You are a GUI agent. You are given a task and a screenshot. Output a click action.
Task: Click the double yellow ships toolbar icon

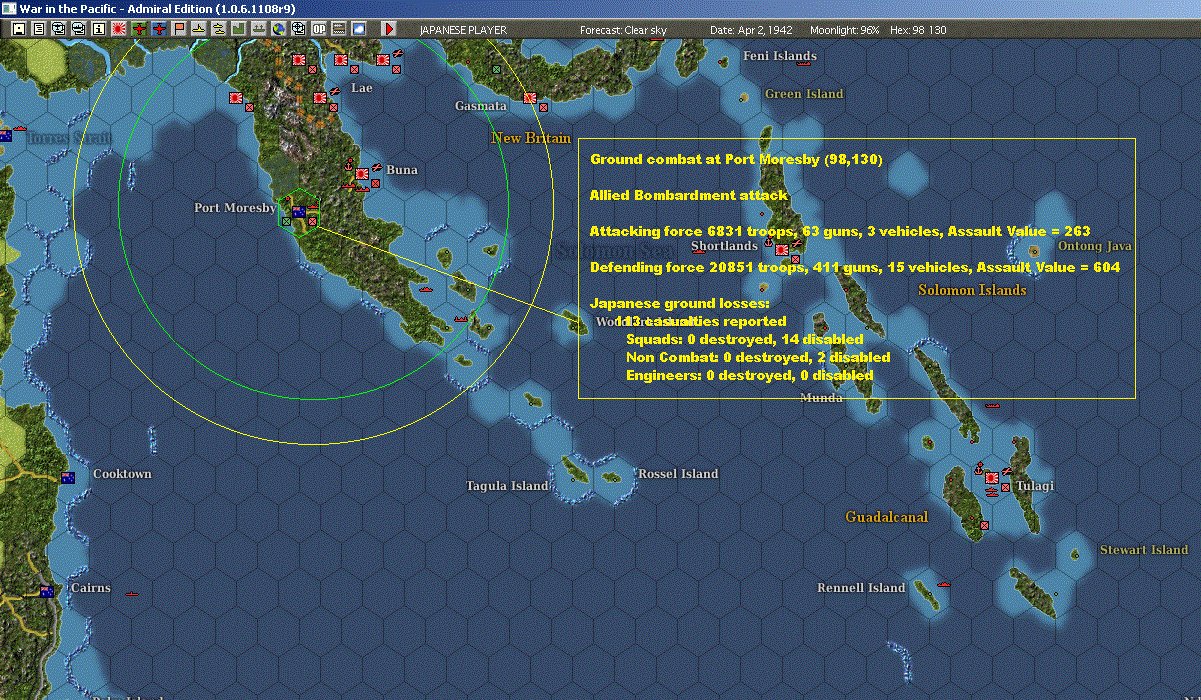point(218,29)
